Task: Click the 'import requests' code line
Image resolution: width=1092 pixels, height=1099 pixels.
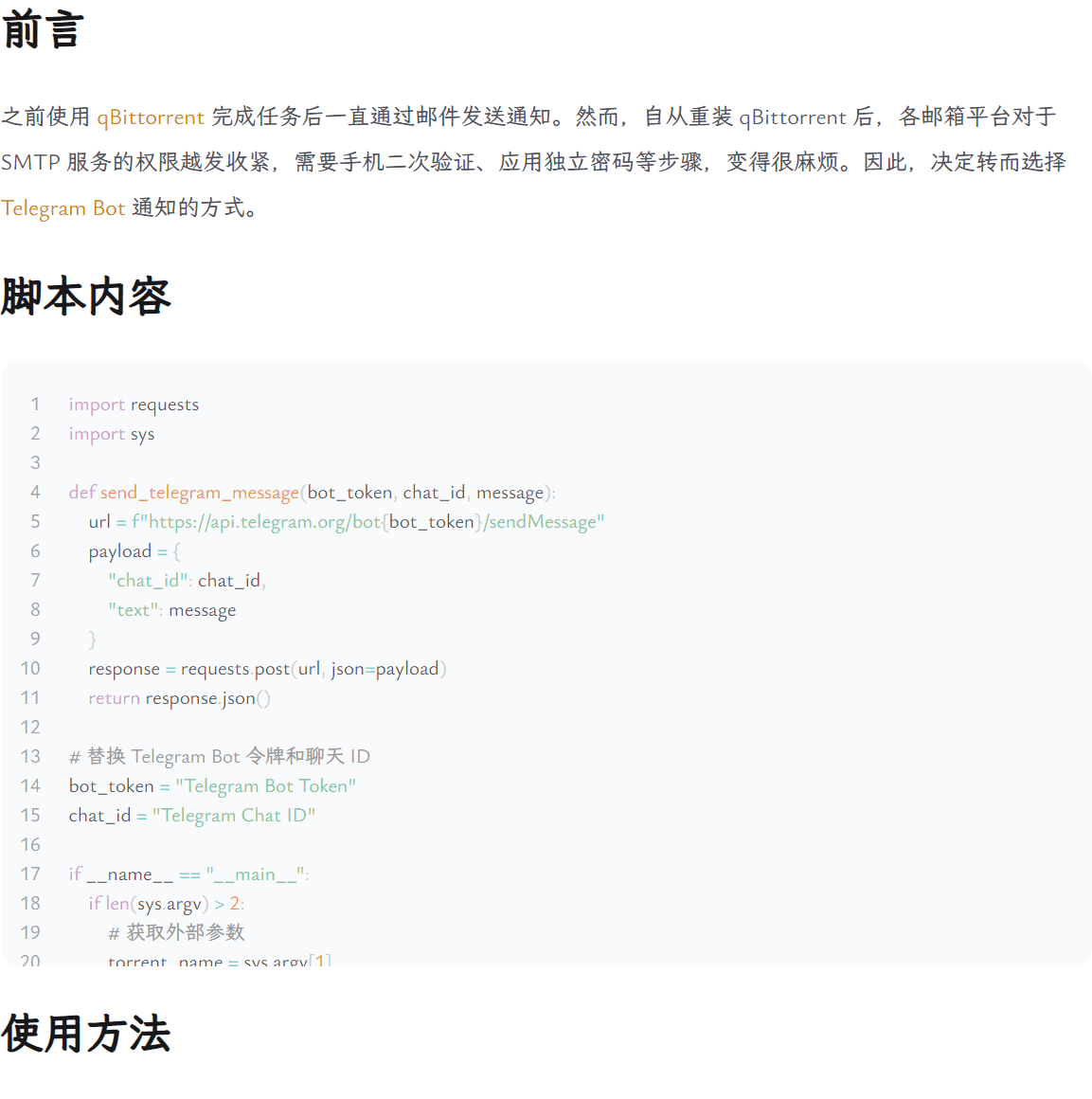Action: click(x=134, y=405)
